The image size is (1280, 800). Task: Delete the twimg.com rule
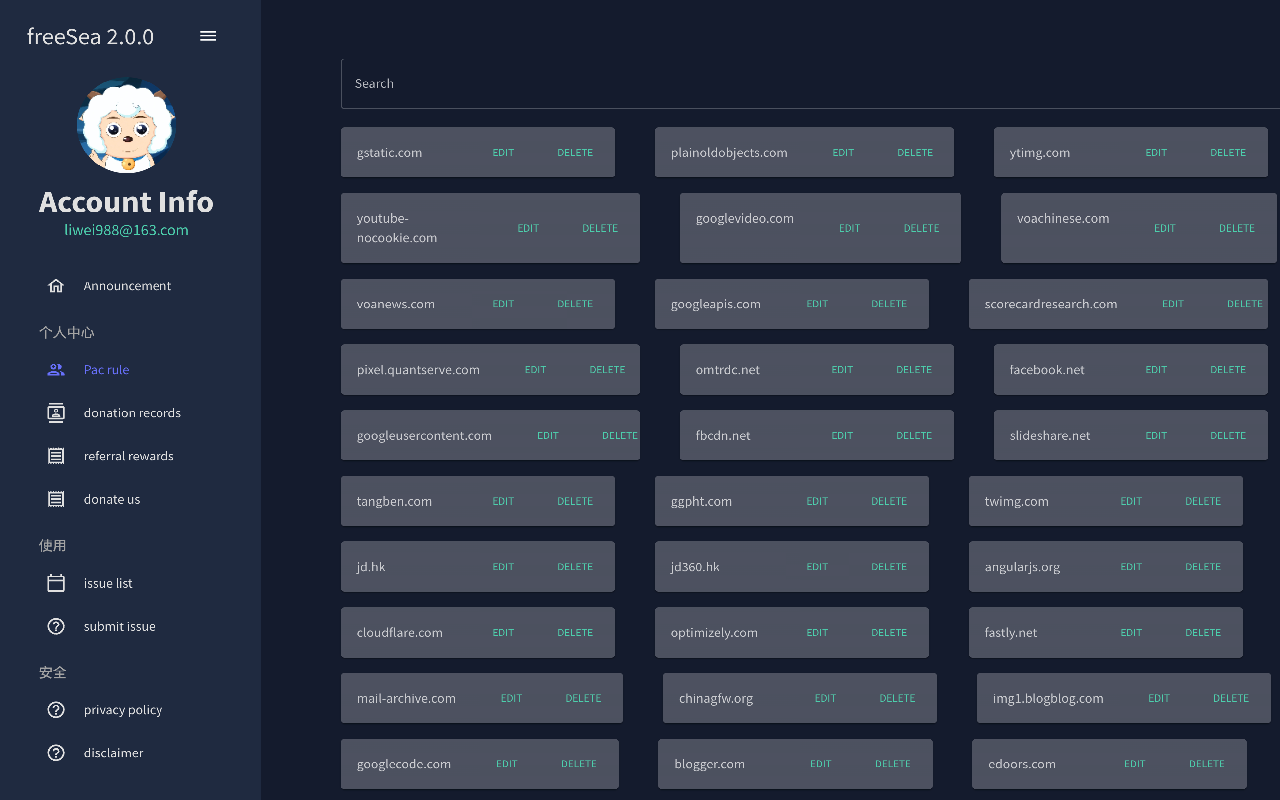coord(1203,502)
